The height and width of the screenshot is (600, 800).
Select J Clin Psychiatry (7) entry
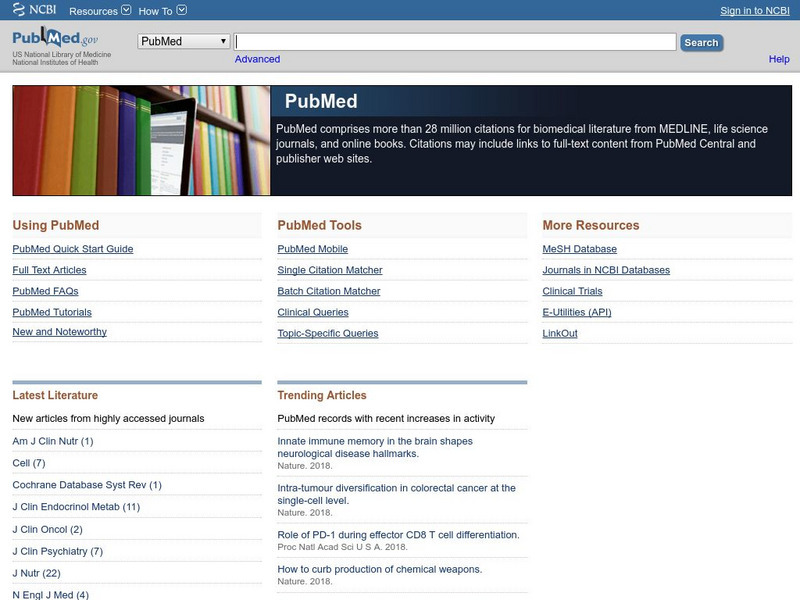(58, 552)
